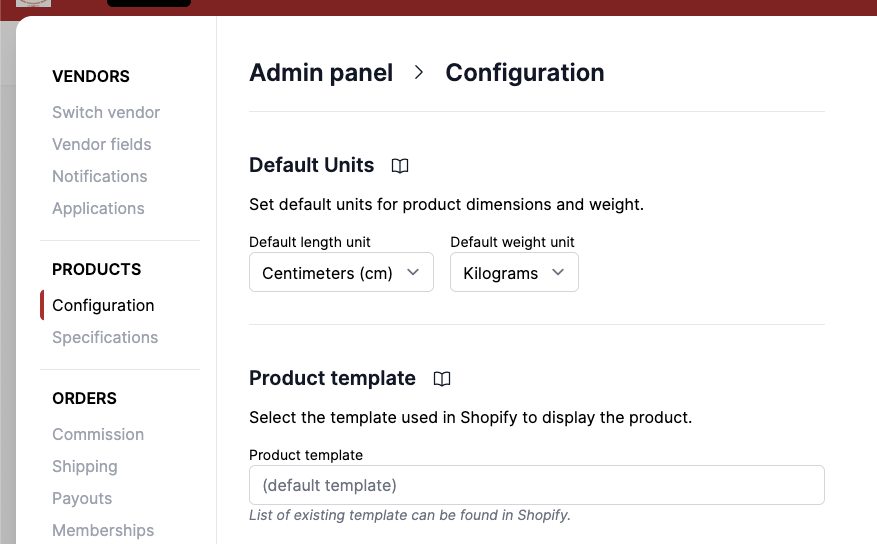Click the avatar thumbnail at top left
The width and height of the screenshot is (877, 544).
tap(33, 4)
